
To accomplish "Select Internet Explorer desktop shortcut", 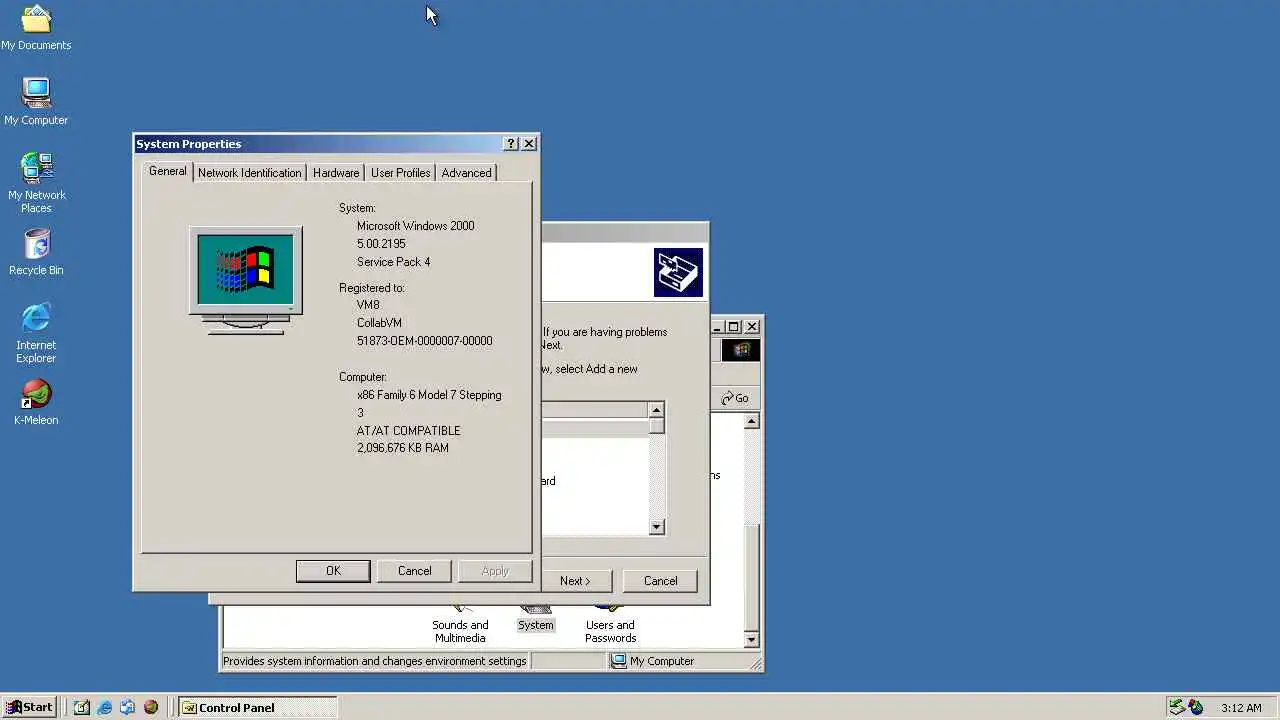I will [x=36, y=333].
